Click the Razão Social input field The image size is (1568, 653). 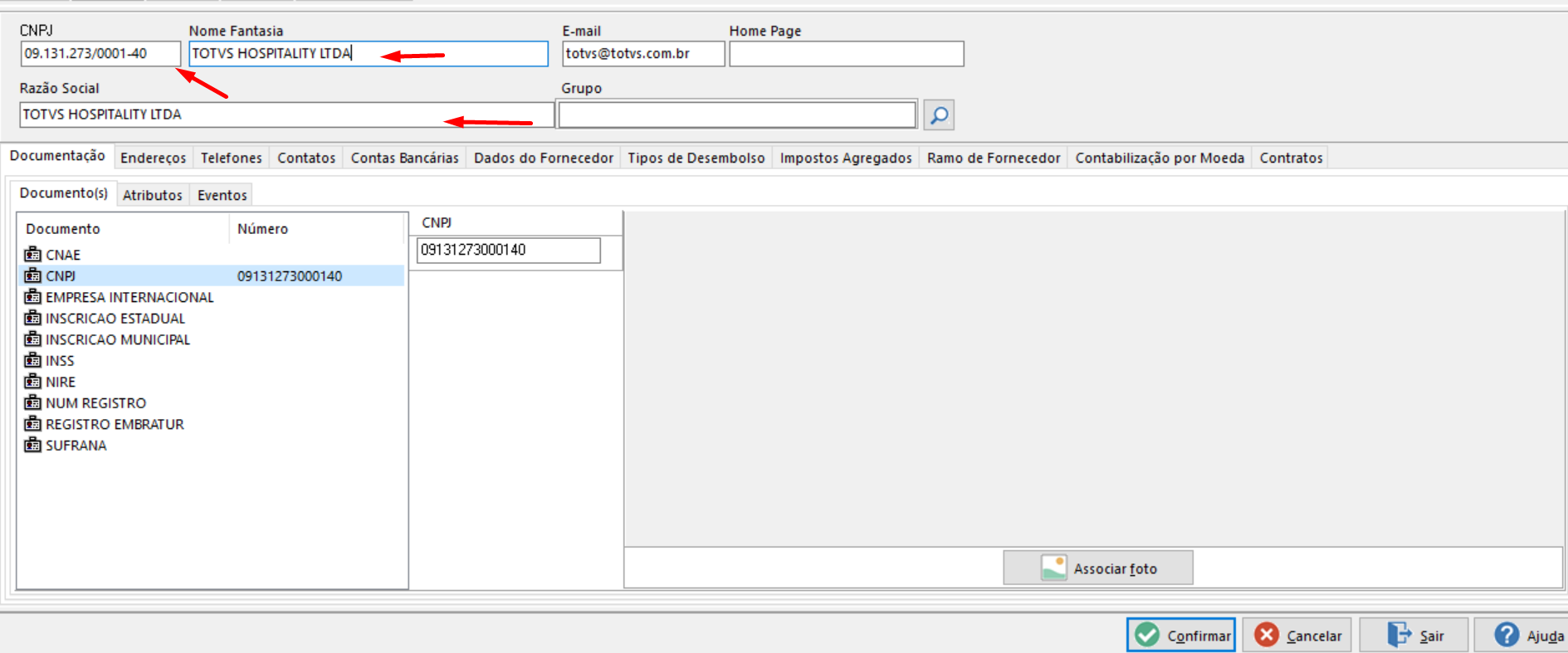(x=286, y=115)
